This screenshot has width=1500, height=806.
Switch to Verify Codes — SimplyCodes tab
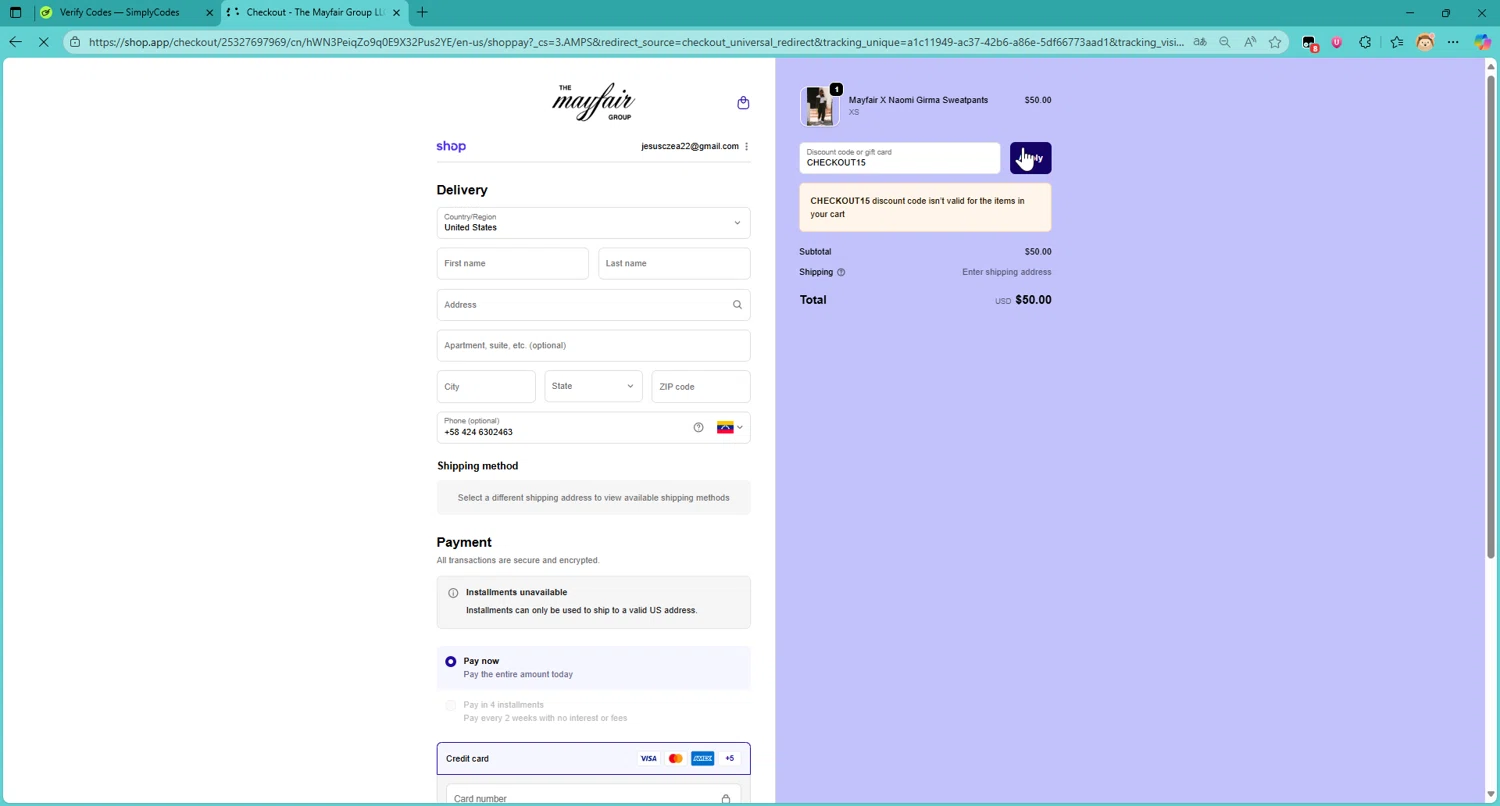coord(119,13)
